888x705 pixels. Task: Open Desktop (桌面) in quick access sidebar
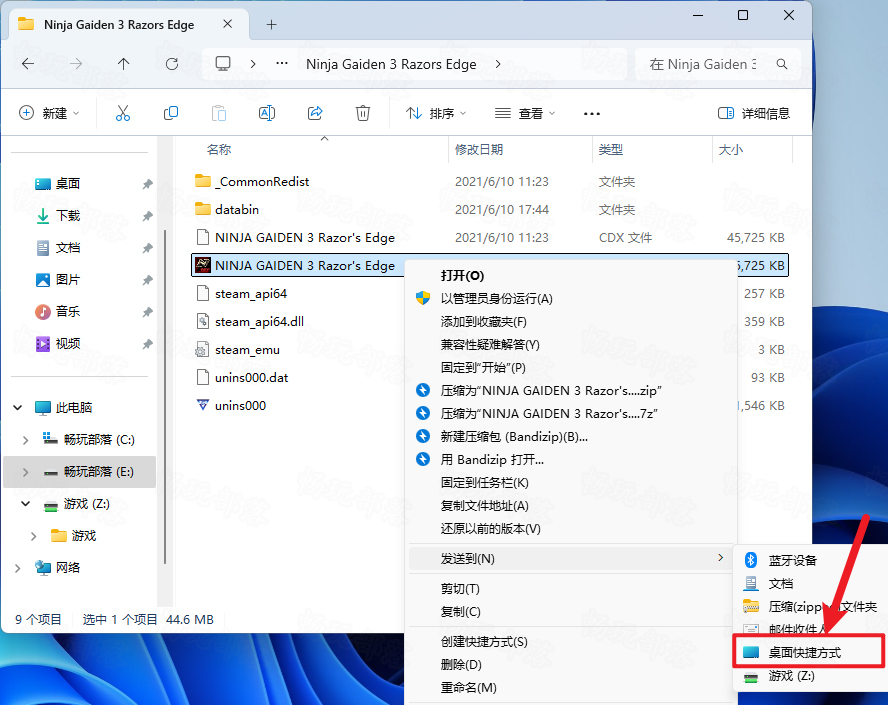pyautogui.click(x=67, y=183)
